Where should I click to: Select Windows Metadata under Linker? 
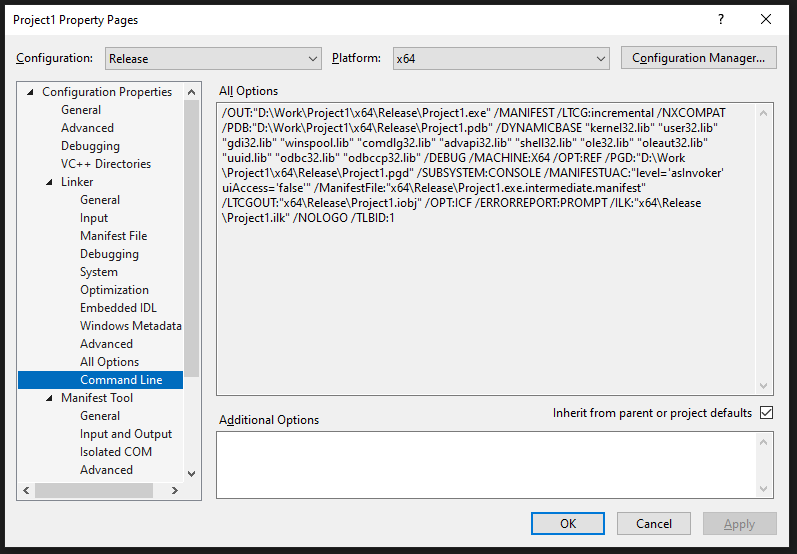[x=130, y=326]
